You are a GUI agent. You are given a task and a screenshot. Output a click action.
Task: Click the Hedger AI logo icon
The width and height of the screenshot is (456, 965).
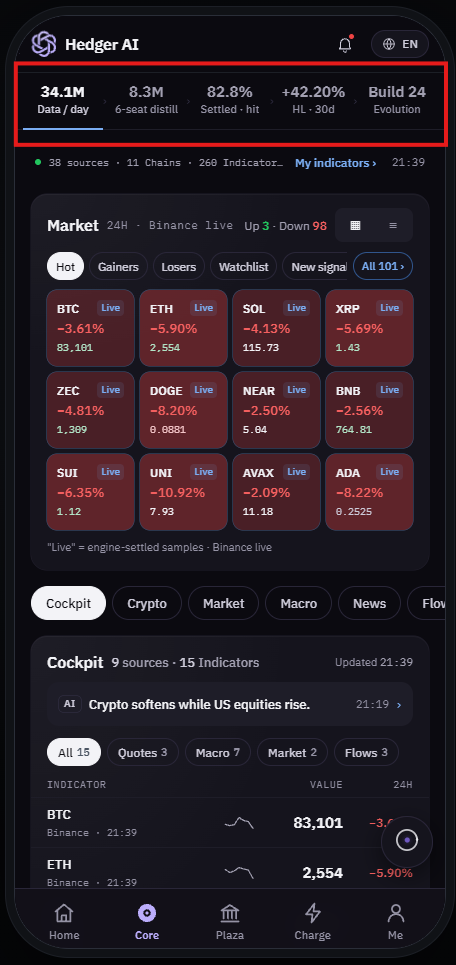tap(44, 44)
